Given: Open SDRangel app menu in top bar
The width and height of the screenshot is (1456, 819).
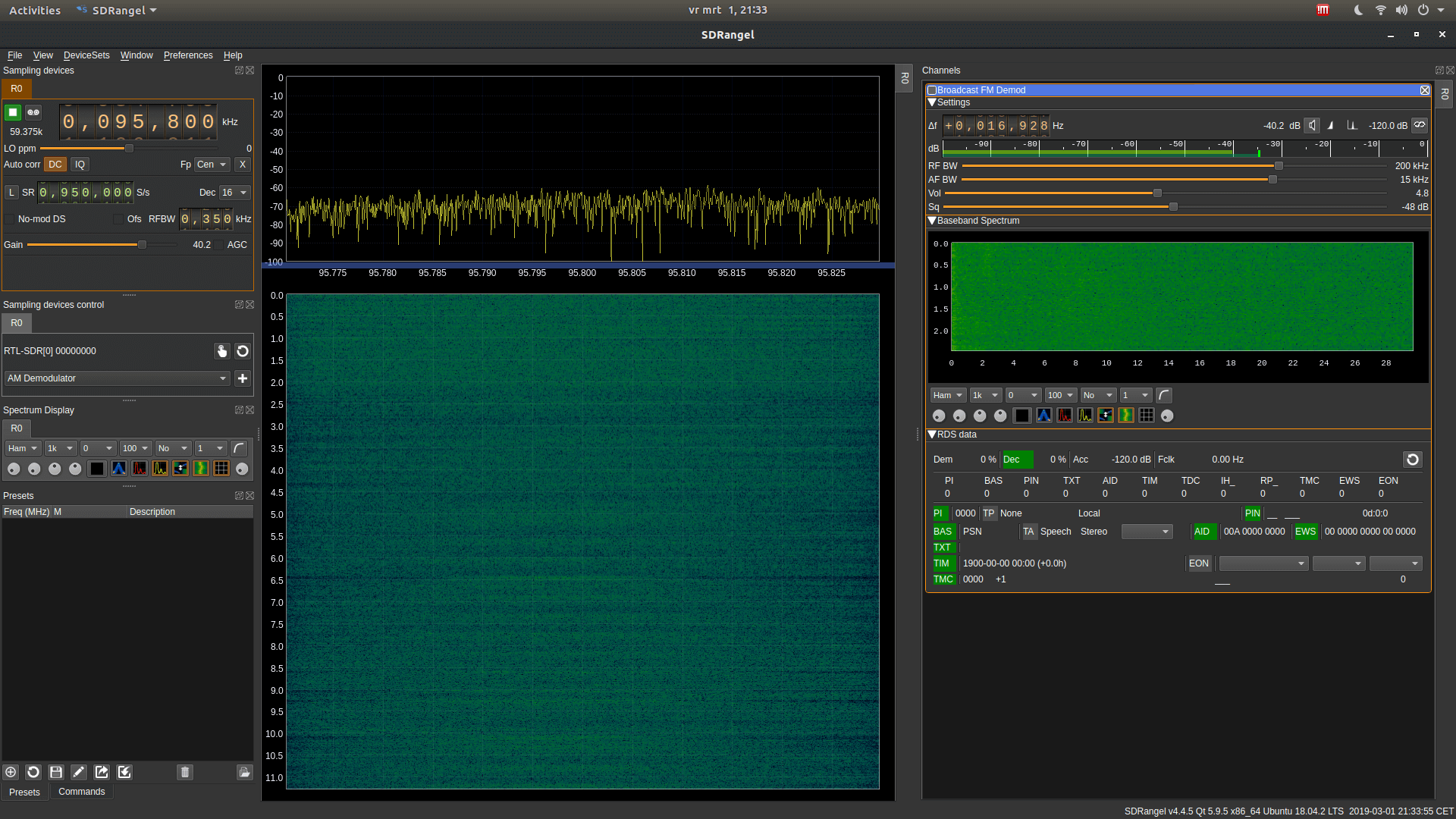Looking at the screenshot, I should pyautogui.click(x=117, y=11).
